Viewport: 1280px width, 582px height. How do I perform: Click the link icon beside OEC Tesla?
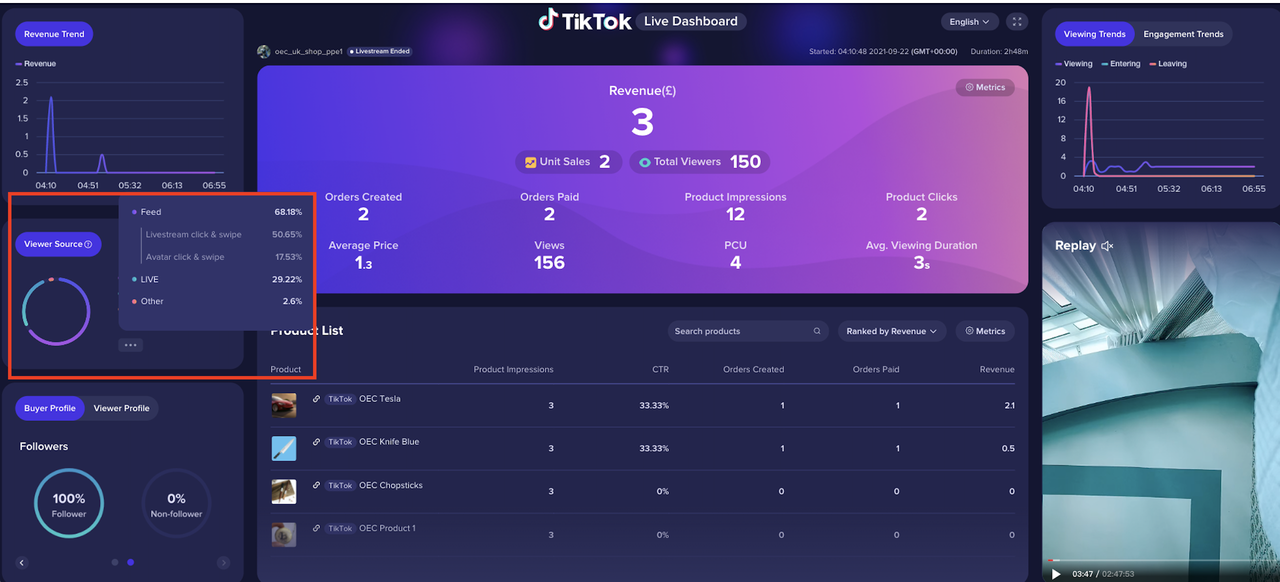click(x=316, y=399)
